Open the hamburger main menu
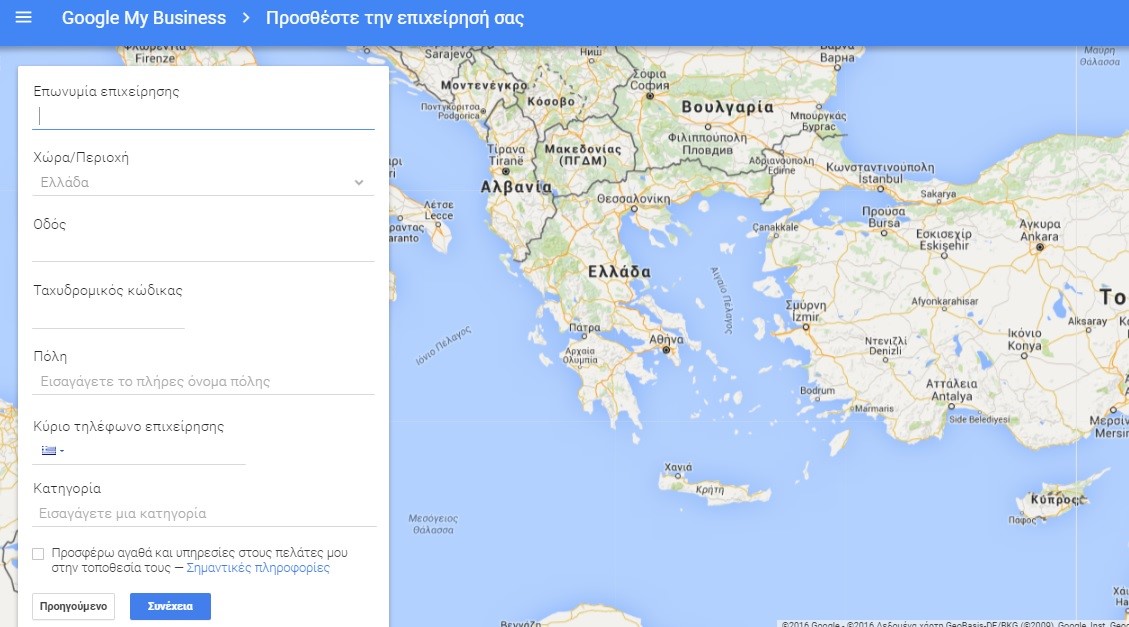1129x627 pixels. 24,18
